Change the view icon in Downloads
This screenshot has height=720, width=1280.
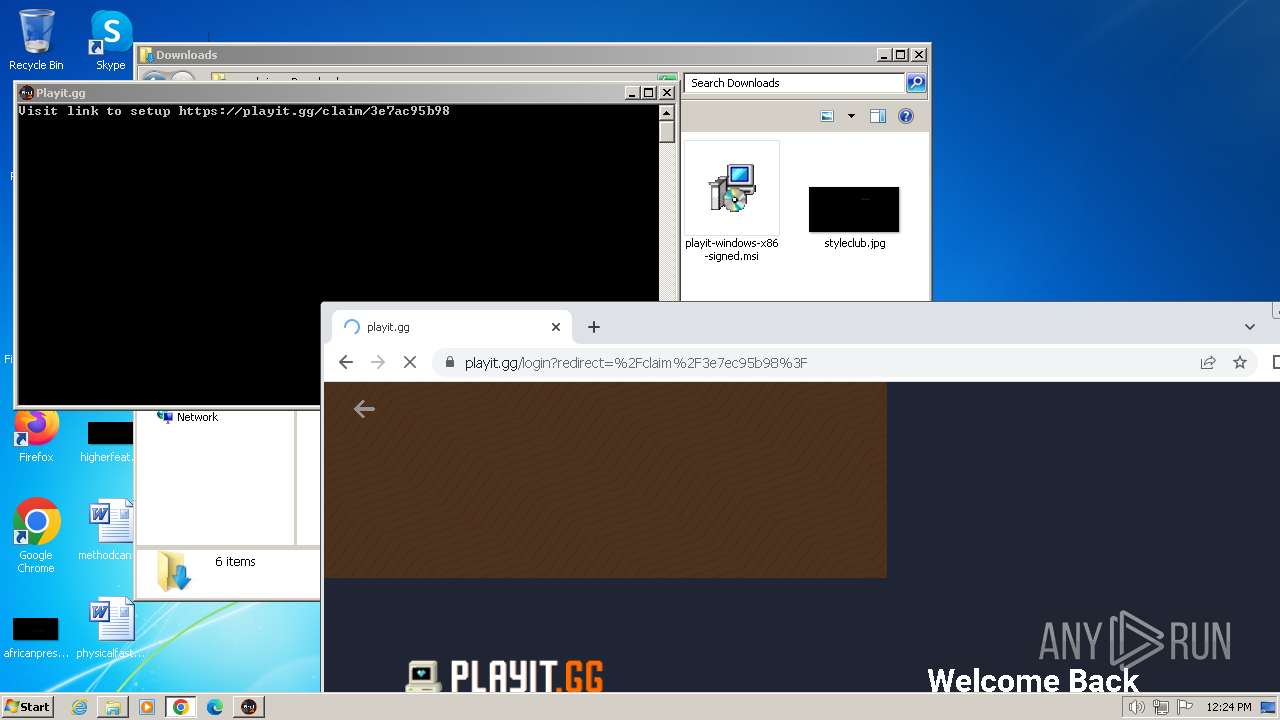[x=827, y=116]
